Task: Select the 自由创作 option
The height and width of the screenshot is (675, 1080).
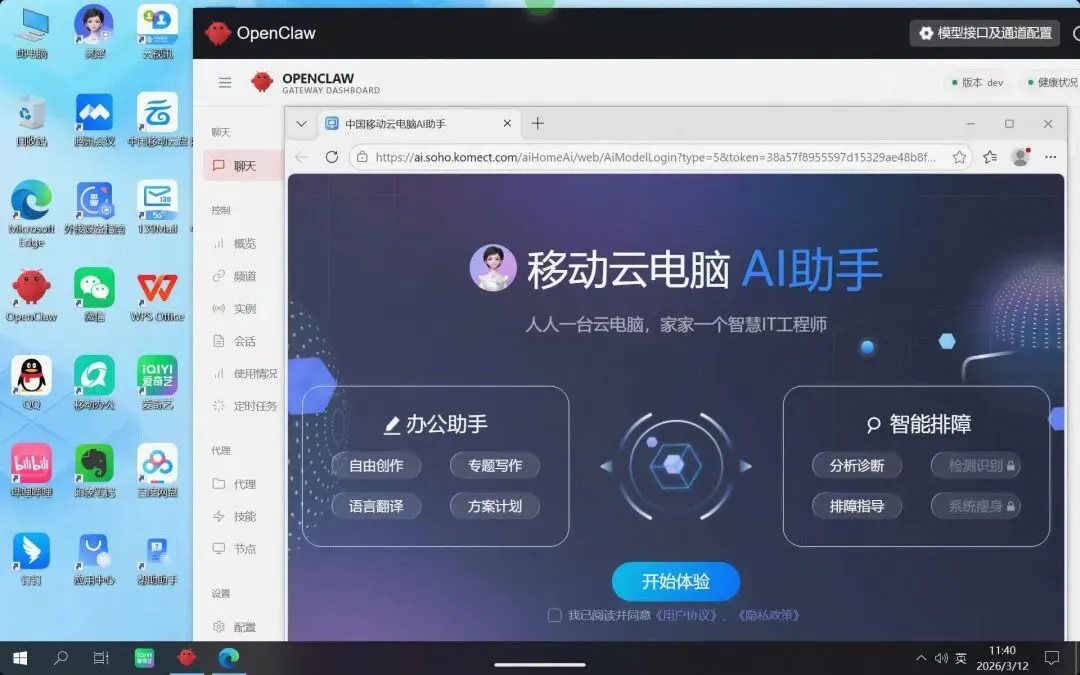Action: [x=376, y=466]
